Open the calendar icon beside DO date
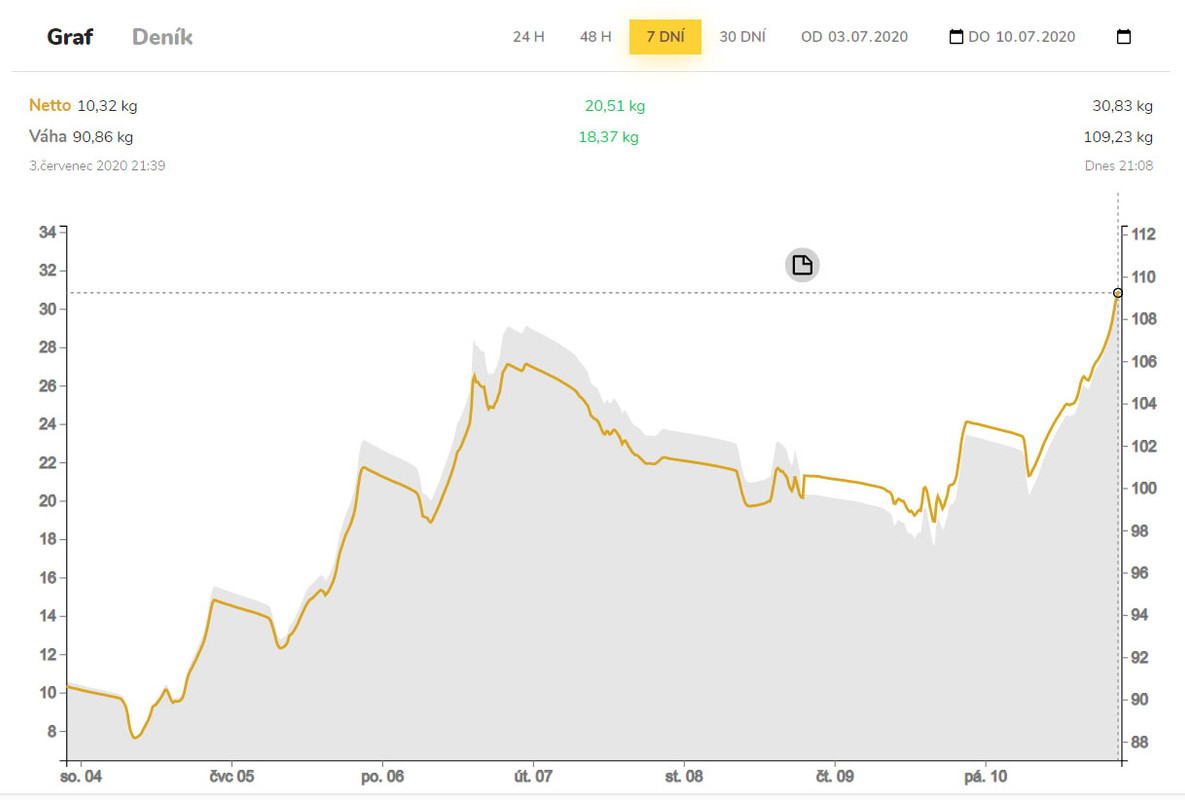Image resolution: width=1185 pixels, height=800 pixels. 1124,36
